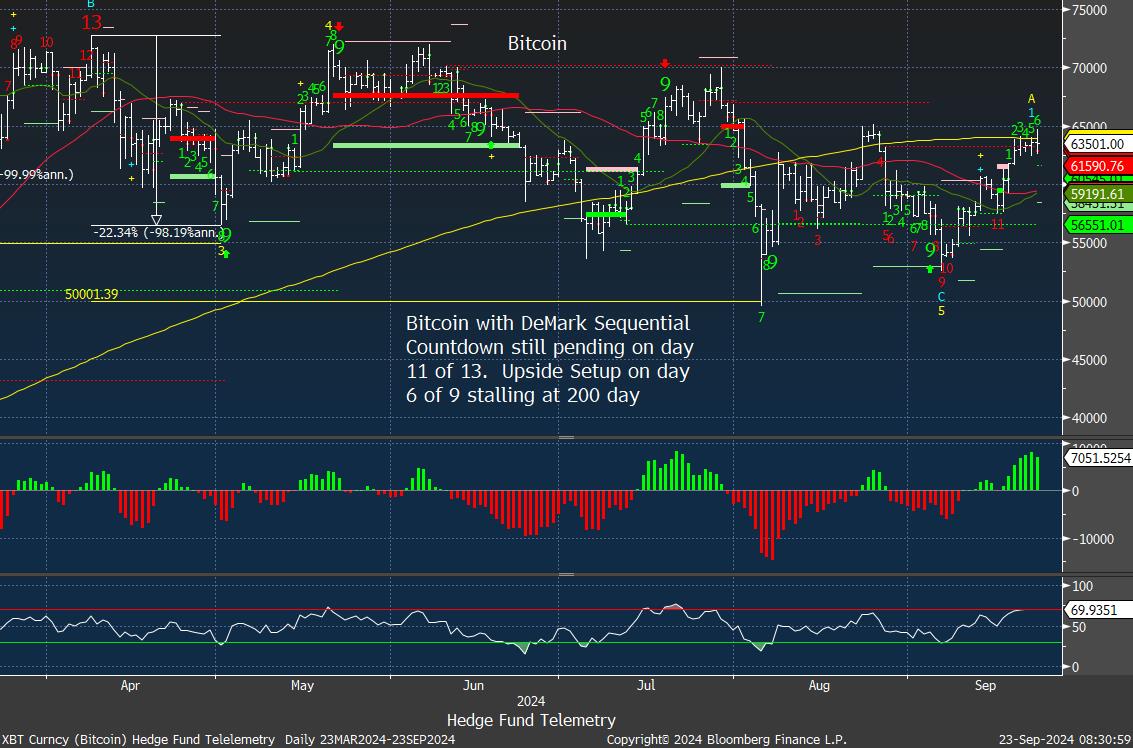Click the Bitcoin chart title

click(x=537, y=43)
